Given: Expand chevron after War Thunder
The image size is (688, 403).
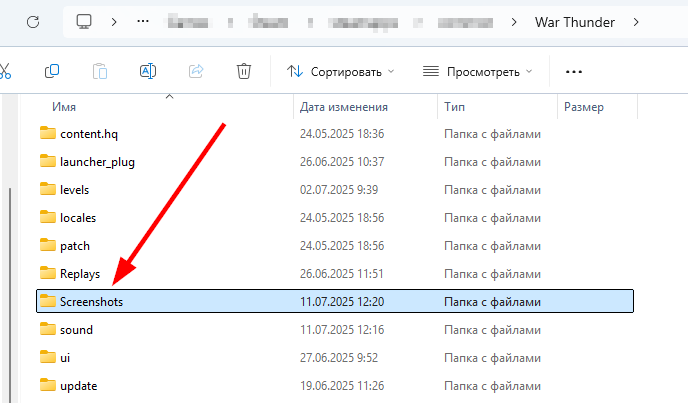Looking at the screenshot, I should coord(636,22).
